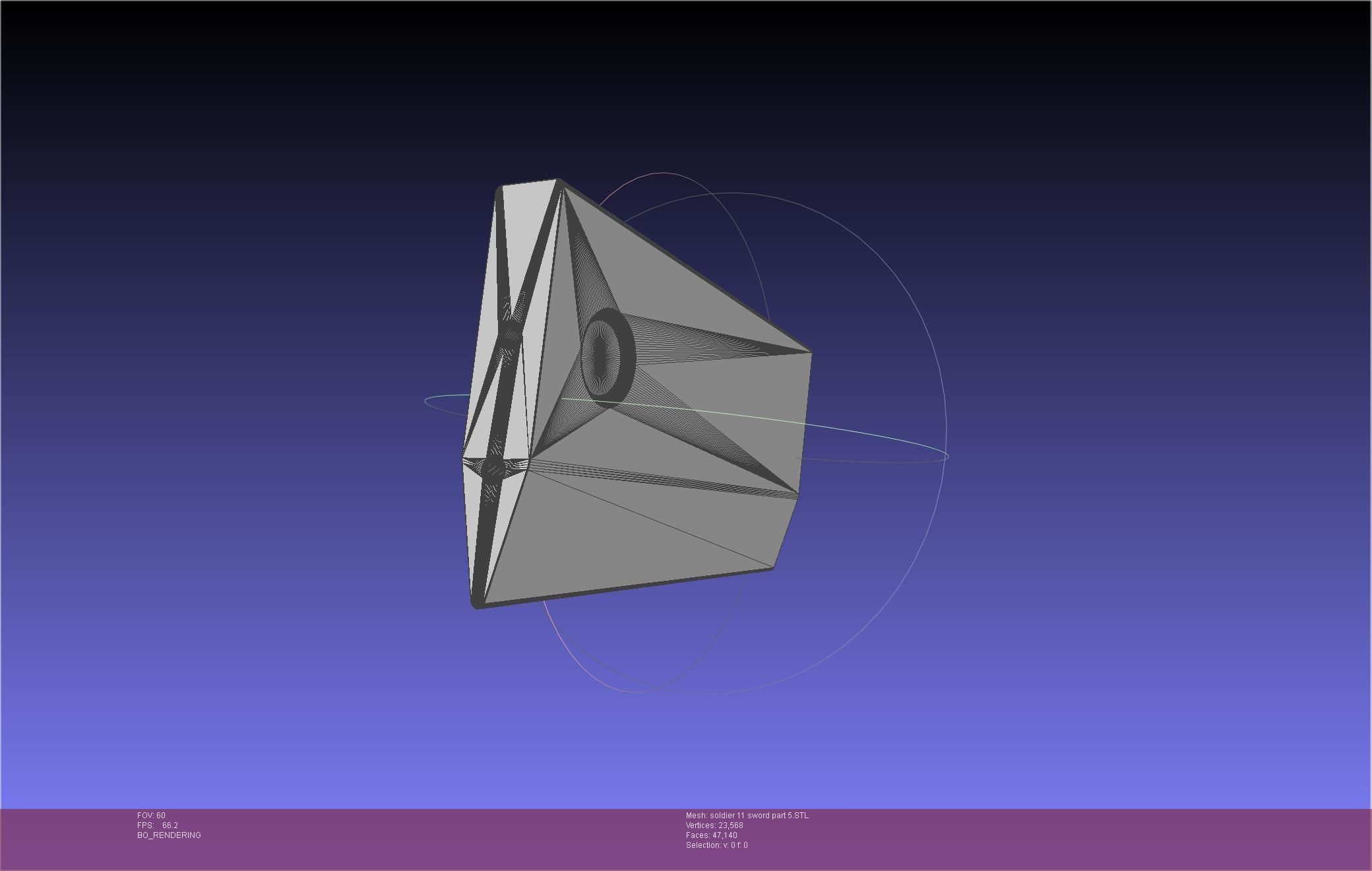This screenshot has width=1372, height=871.
Task: Click the bottom-right corner of the mesh
Action: tap(772, 566)
